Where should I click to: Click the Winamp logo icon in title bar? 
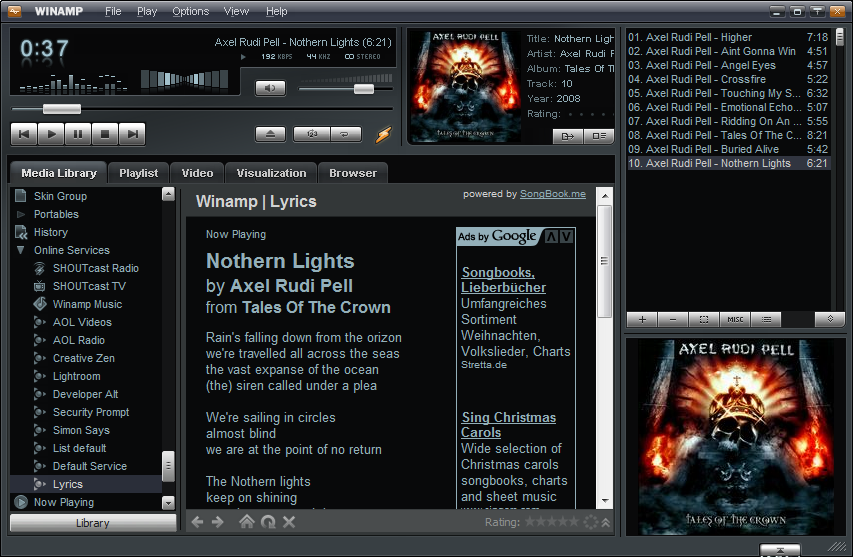14,11
